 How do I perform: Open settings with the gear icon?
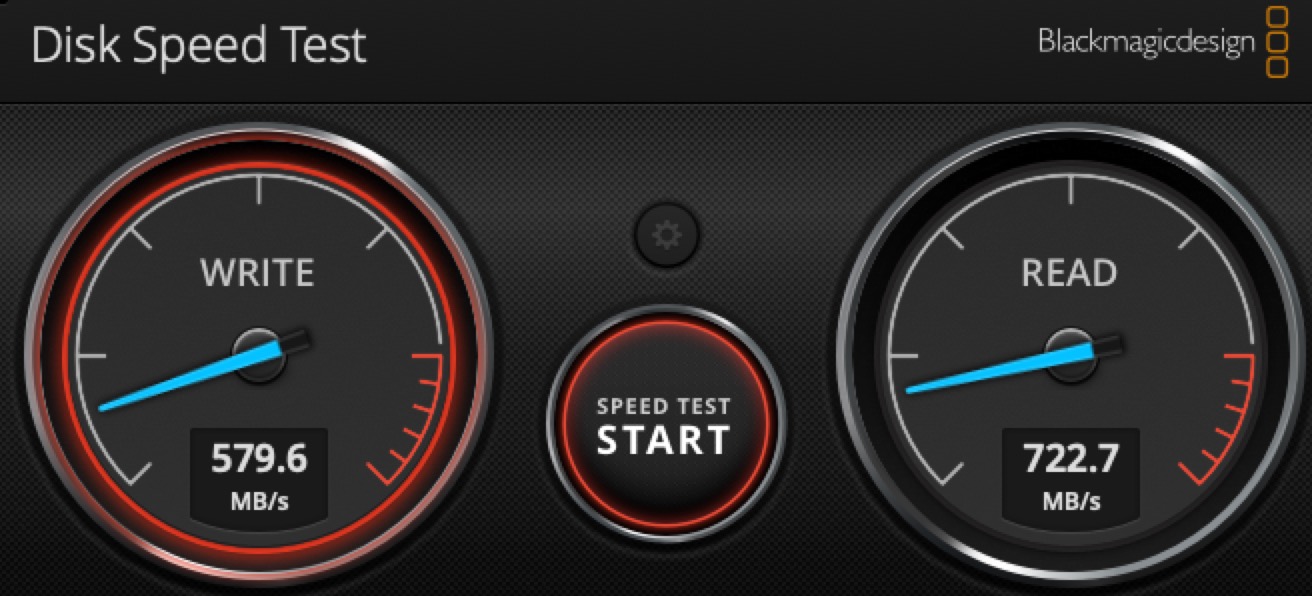667,236
